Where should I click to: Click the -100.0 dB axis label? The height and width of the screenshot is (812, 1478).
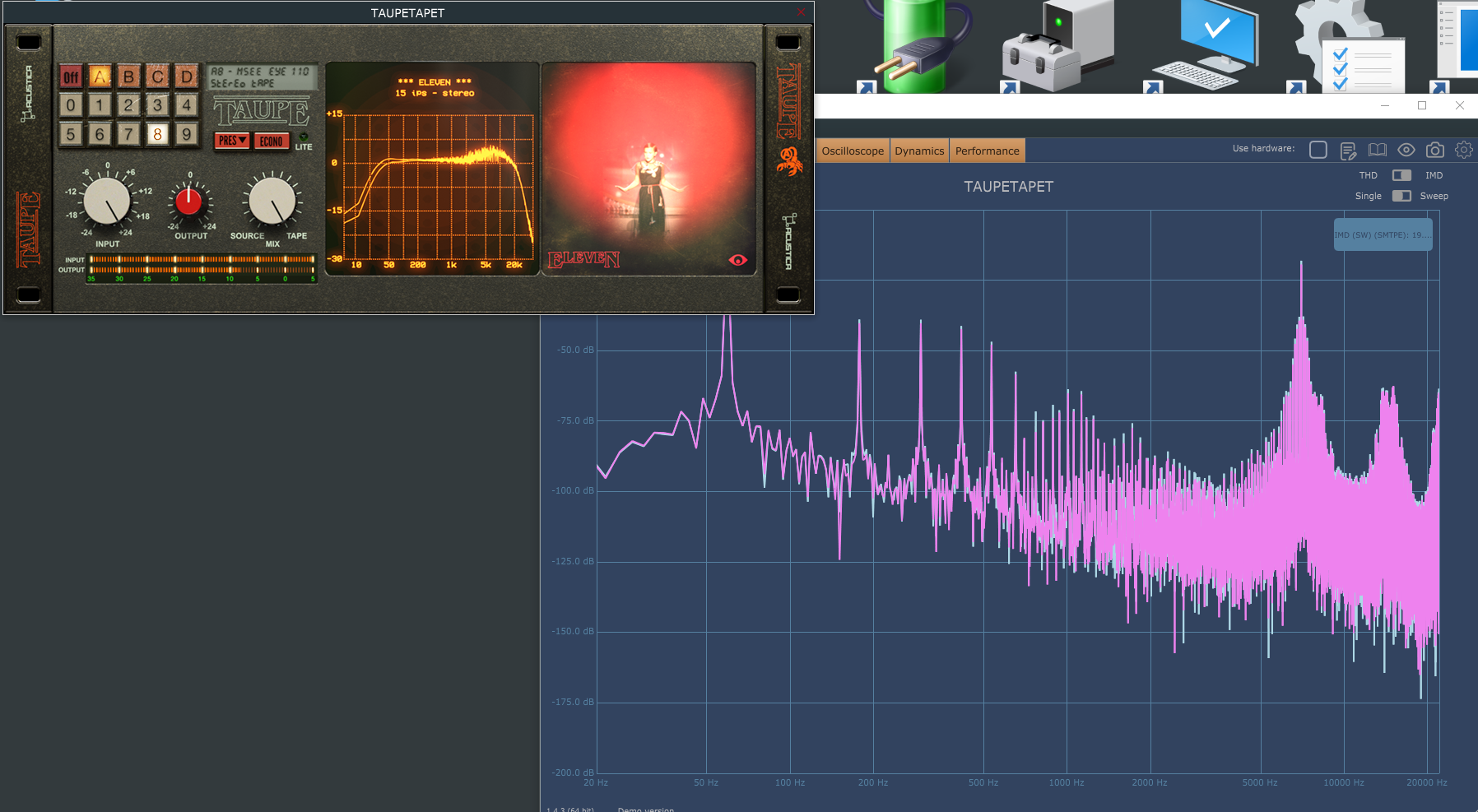pos(572,490)
